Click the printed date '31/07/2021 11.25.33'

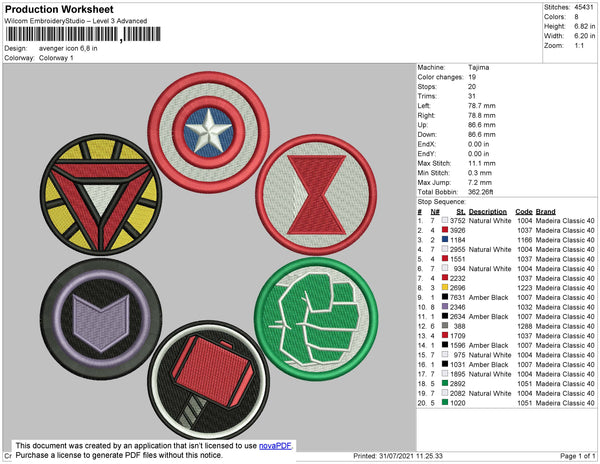411,456
